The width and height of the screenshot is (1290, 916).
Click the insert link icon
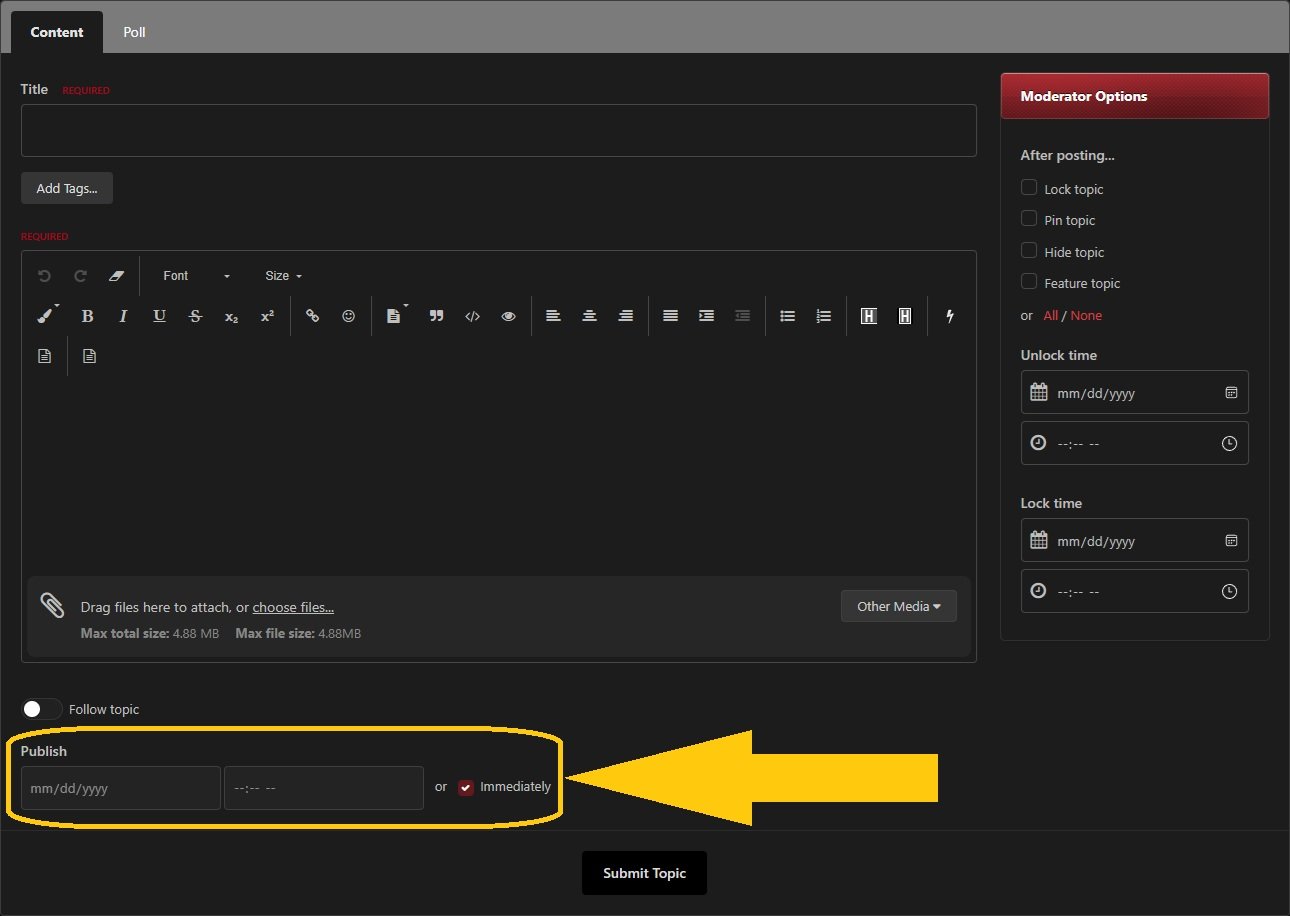pyautogui.click(x=312, y=316)
